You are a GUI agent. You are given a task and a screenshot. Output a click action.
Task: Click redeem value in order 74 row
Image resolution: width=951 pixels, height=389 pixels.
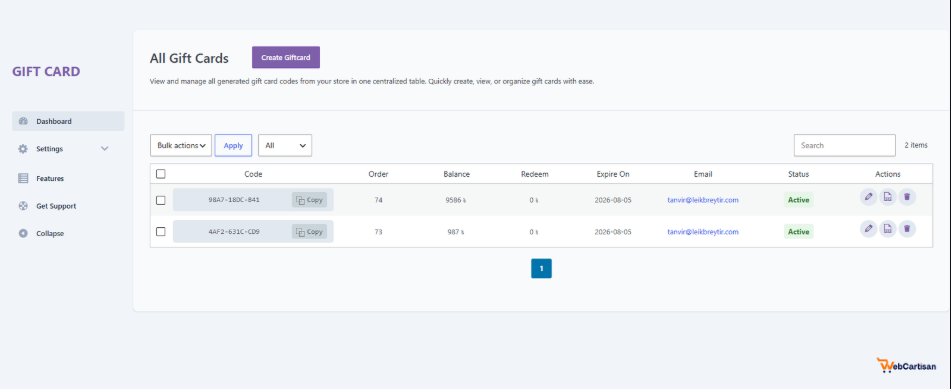coord(534,200)
